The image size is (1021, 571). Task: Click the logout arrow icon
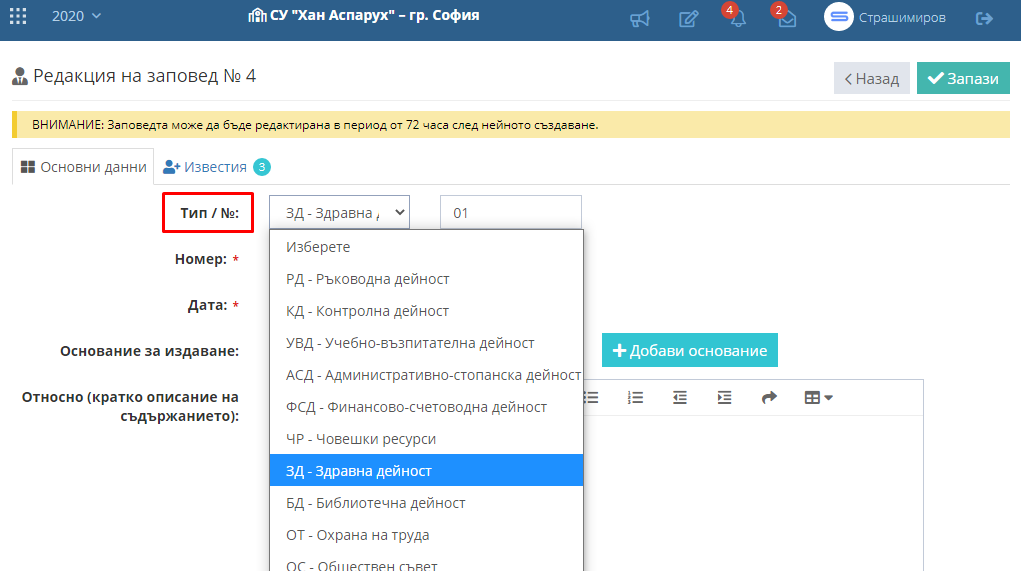coord(984,18)
